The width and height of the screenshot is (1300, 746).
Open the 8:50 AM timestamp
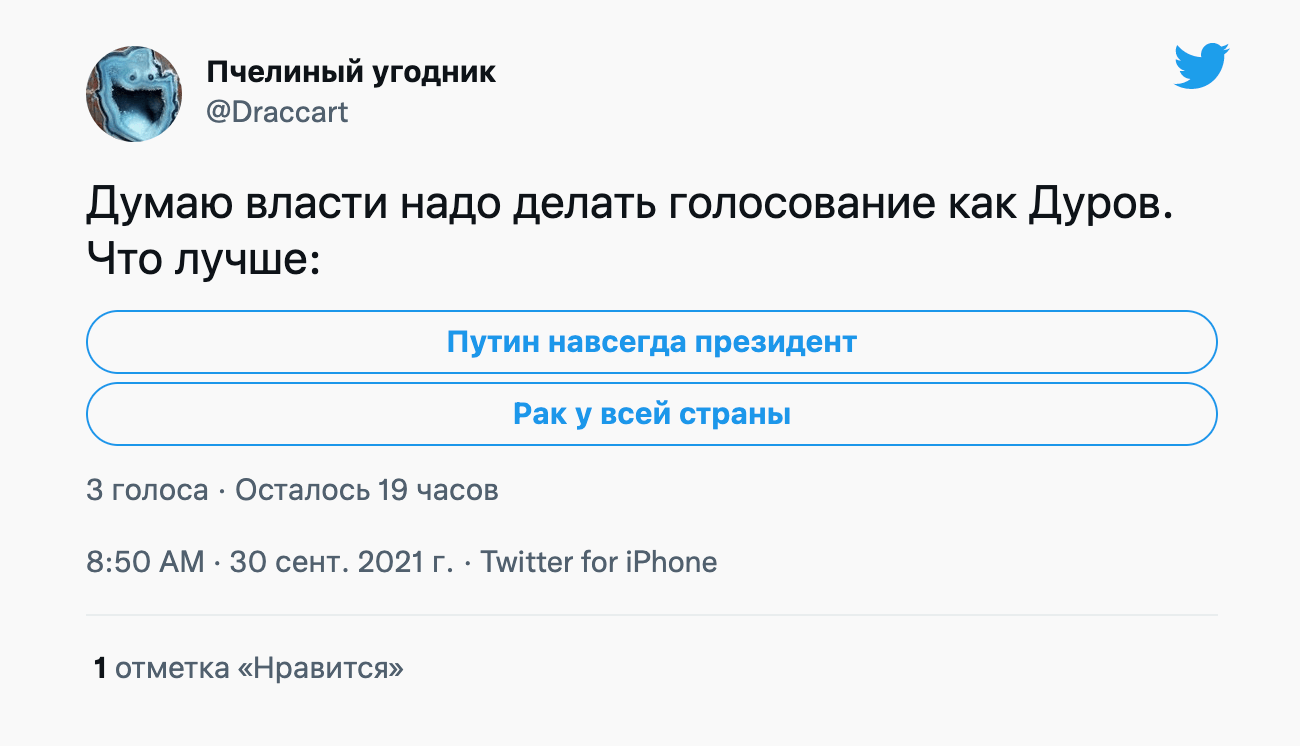tap(145, 562)
